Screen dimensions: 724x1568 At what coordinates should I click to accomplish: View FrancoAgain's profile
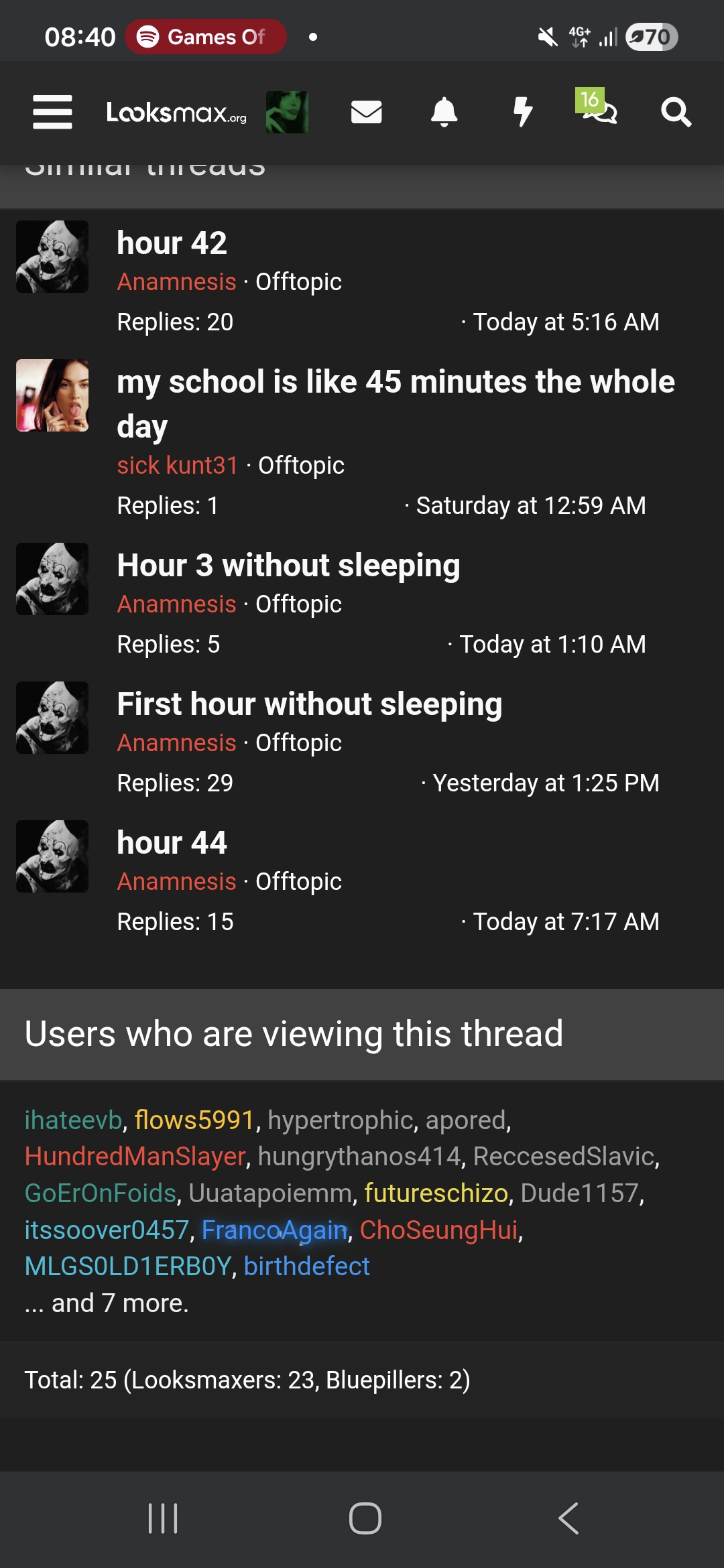click(x=275, y=1230)
